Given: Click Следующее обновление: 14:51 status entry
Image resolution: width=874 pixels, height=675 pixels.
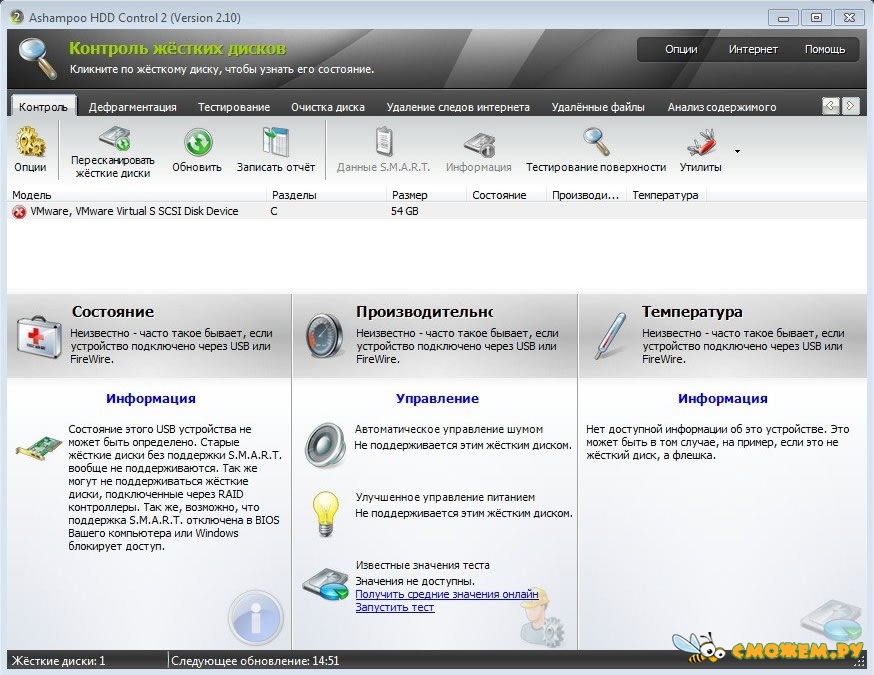Looking at the screenshot, I should click(x=255, y=661).
